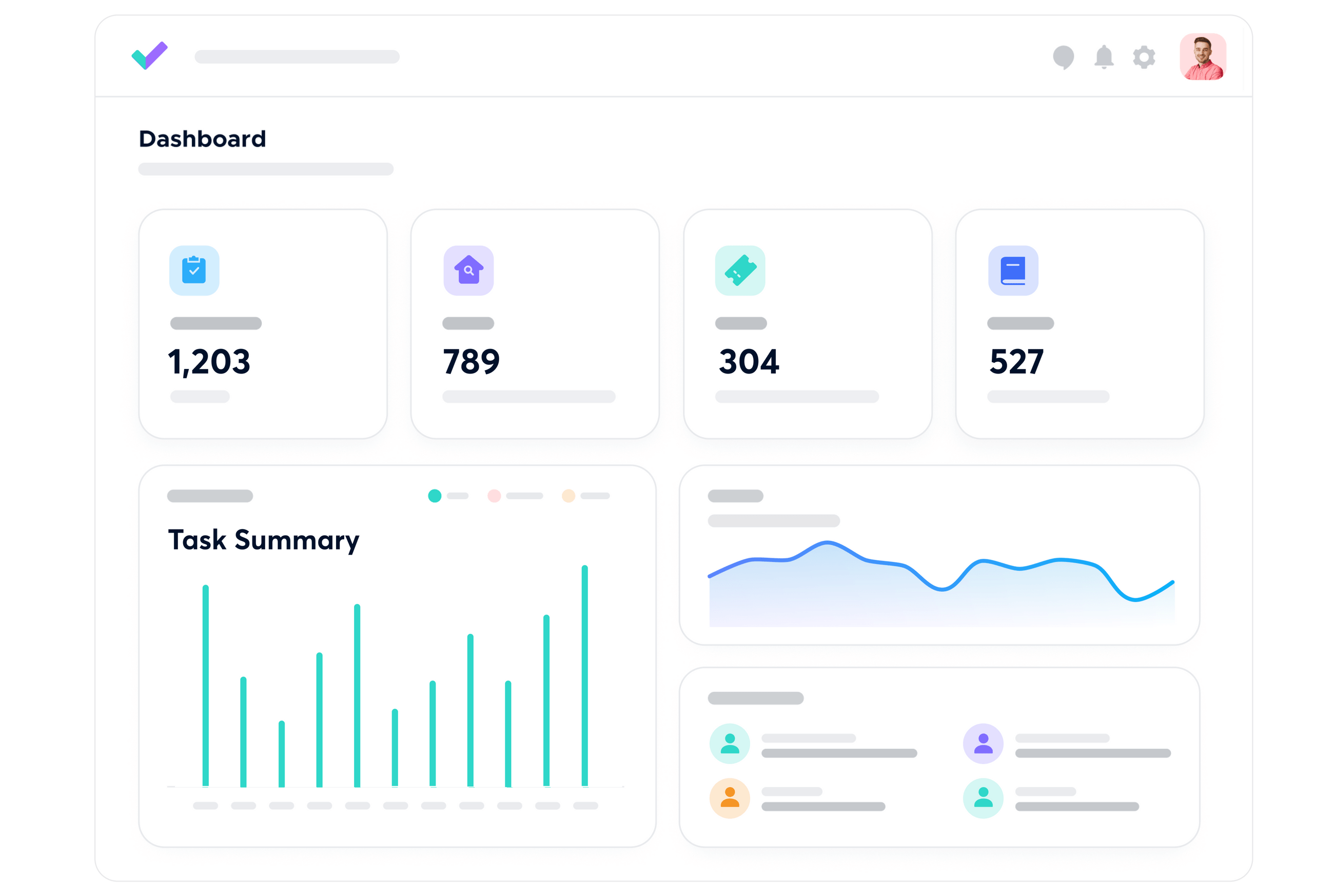
Task: Open the card showing 1,203
Action: pyautogui.click(x=263, y=324)
